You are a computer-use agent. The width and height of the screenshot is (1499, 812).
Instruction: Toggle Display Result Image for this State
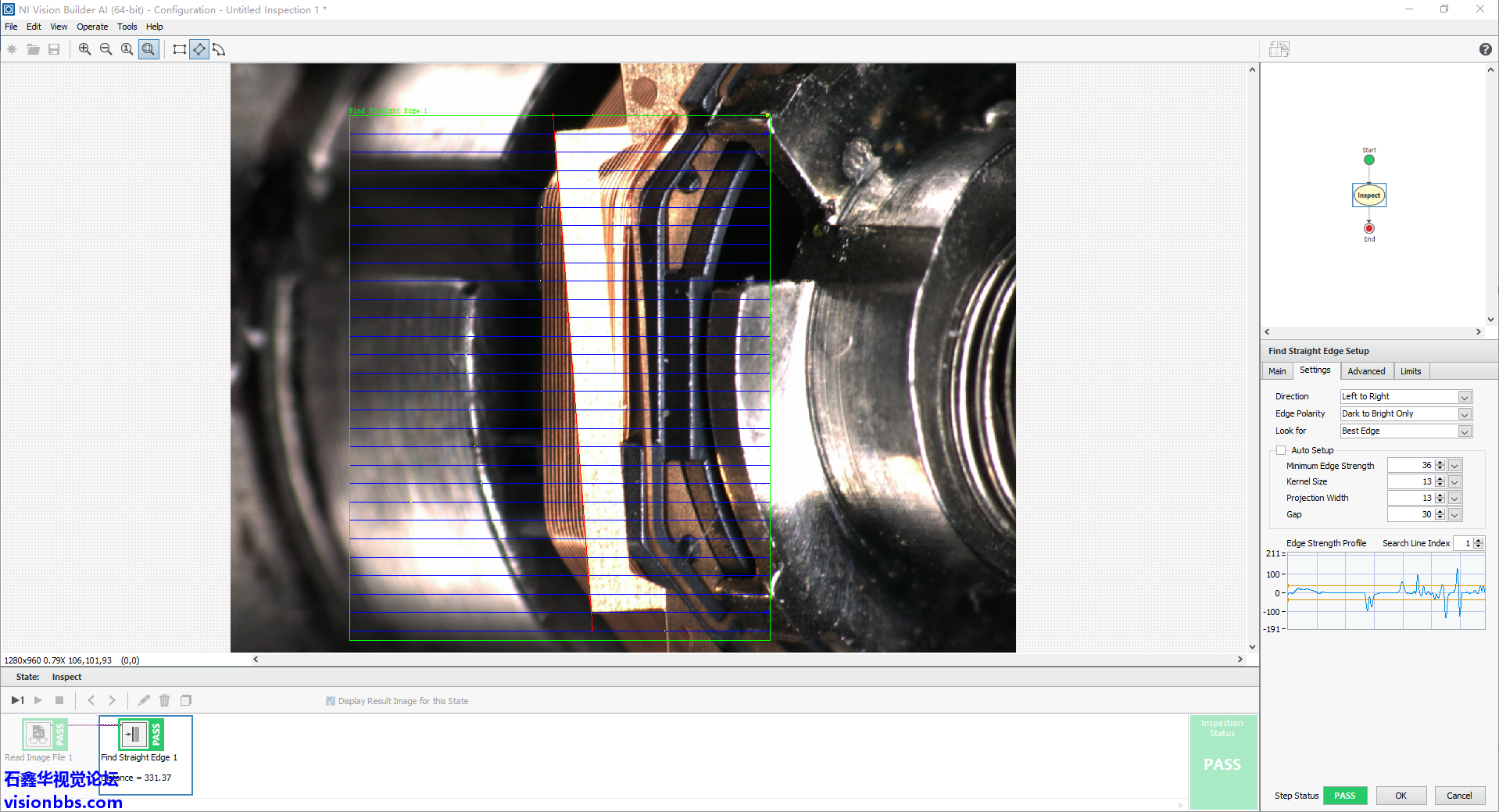(331, 701)
